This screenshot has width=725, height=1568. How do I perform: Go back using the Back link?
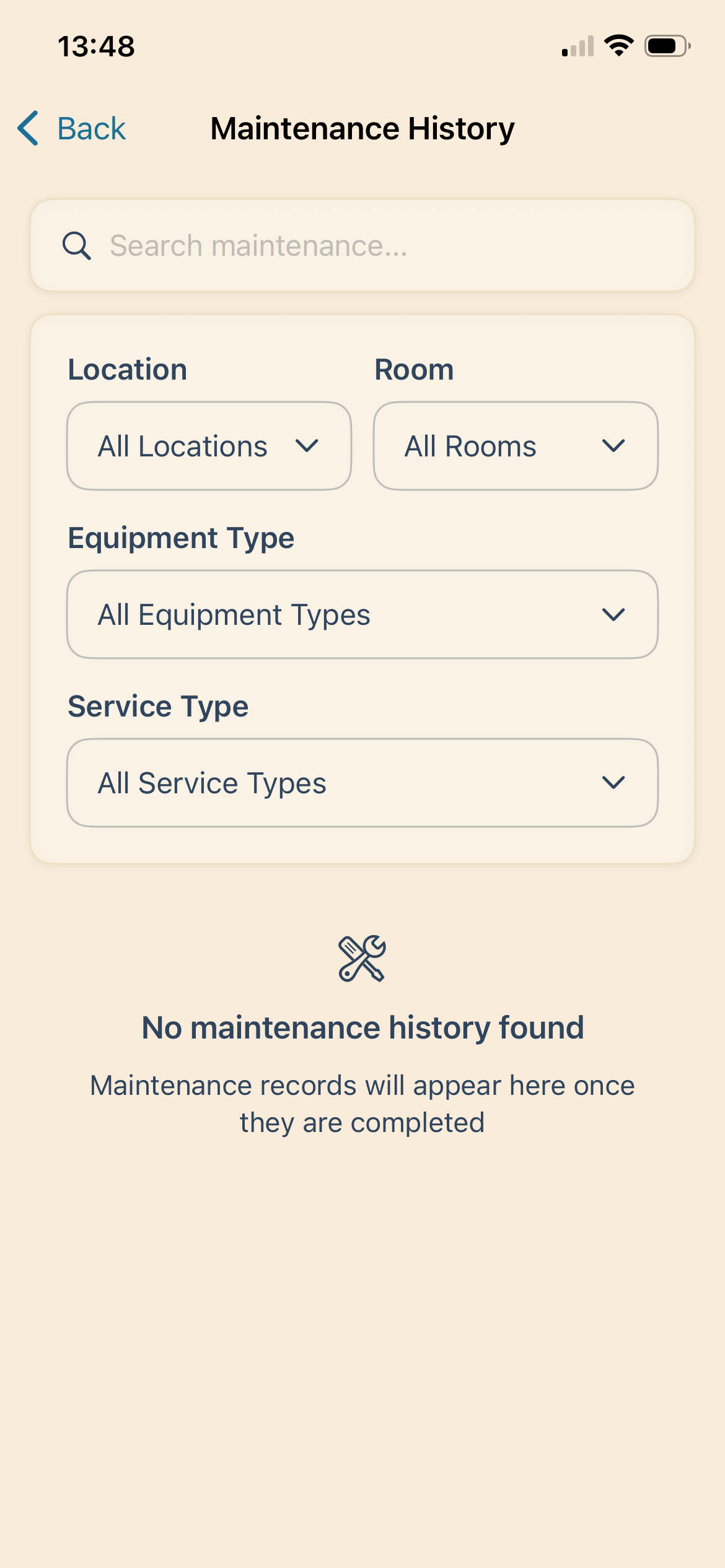coord(92,129)
